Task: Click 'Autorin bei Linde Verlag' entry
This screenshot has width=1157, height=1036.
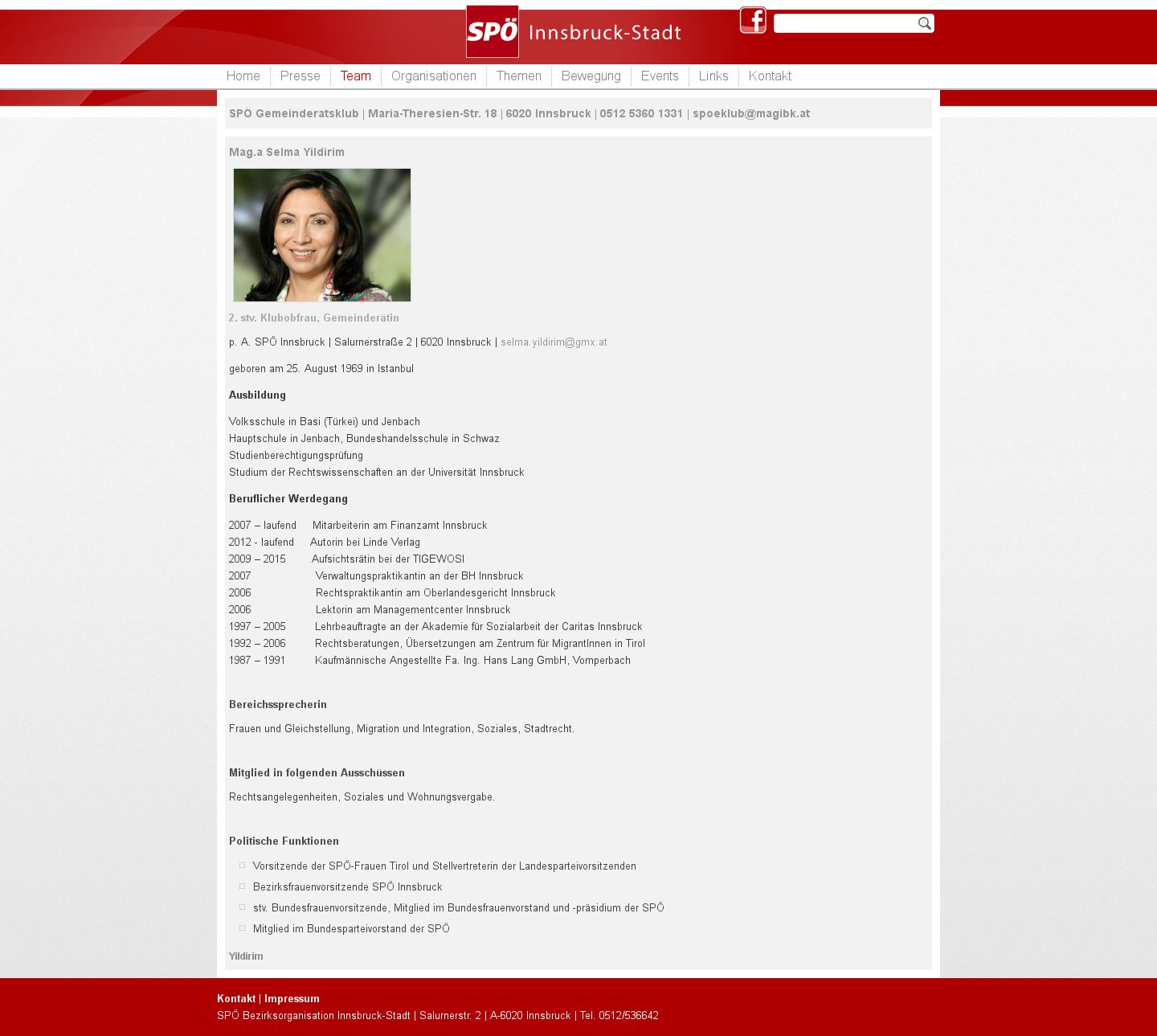Action: click(x=365, y=542)
